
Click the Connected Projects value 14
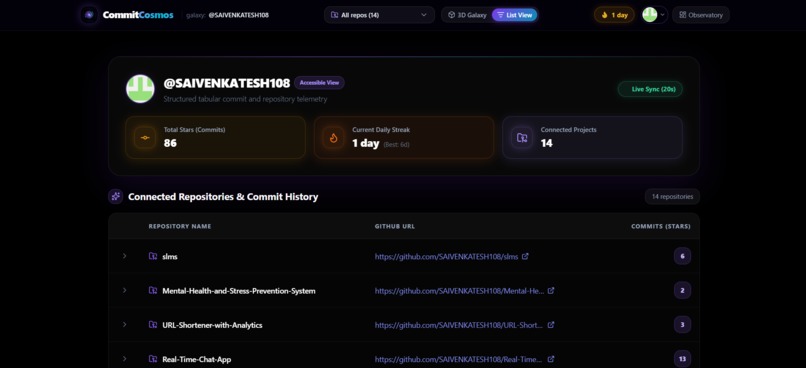point(546,143)
